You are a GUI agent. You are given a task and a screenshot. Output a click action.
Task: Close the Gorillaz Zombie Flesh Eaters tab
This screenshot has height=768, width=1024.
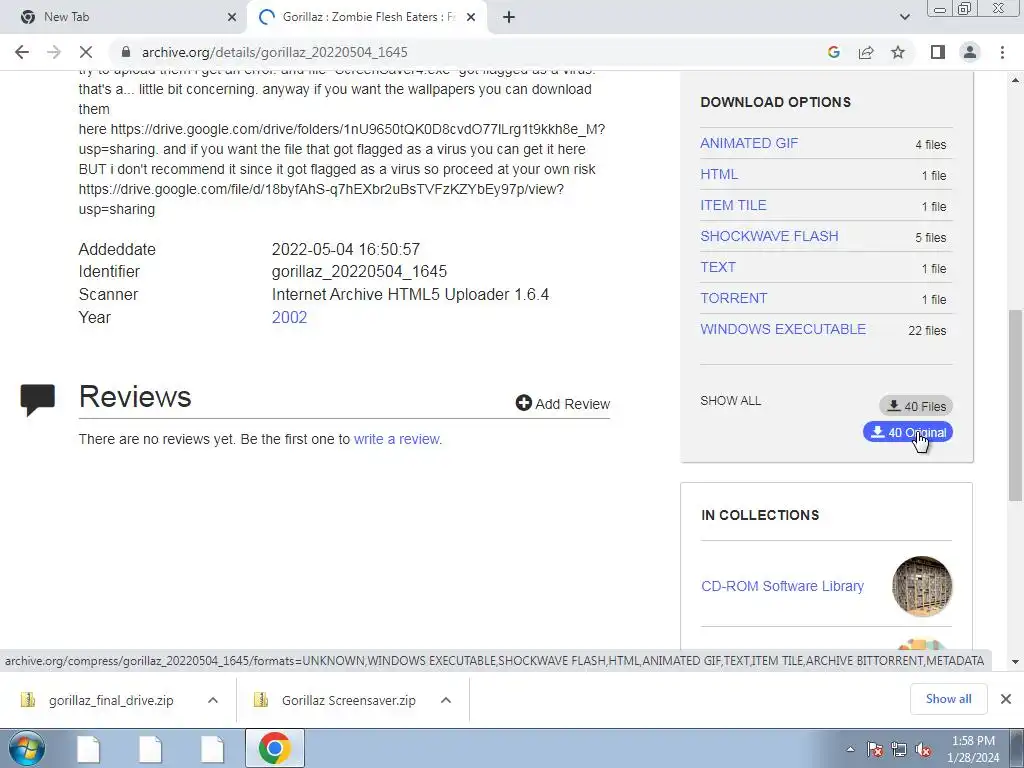pos(471,17)
